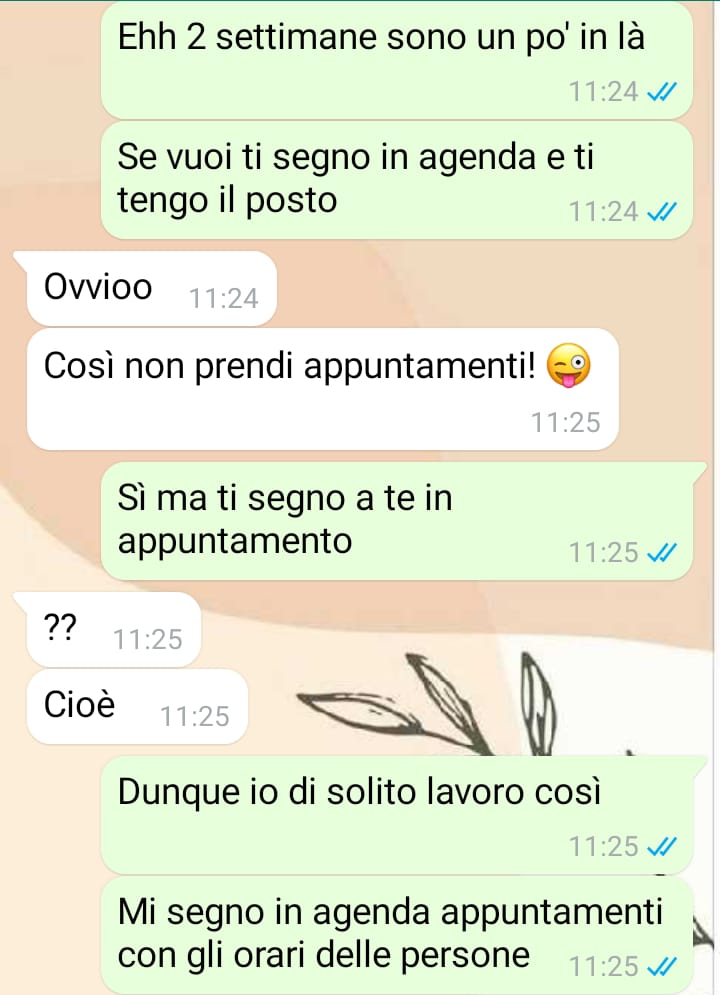Tap the 11:25 timestamp beside '??'
The height and width of the screenshot is (995, 720).
(x=148, y=640)
